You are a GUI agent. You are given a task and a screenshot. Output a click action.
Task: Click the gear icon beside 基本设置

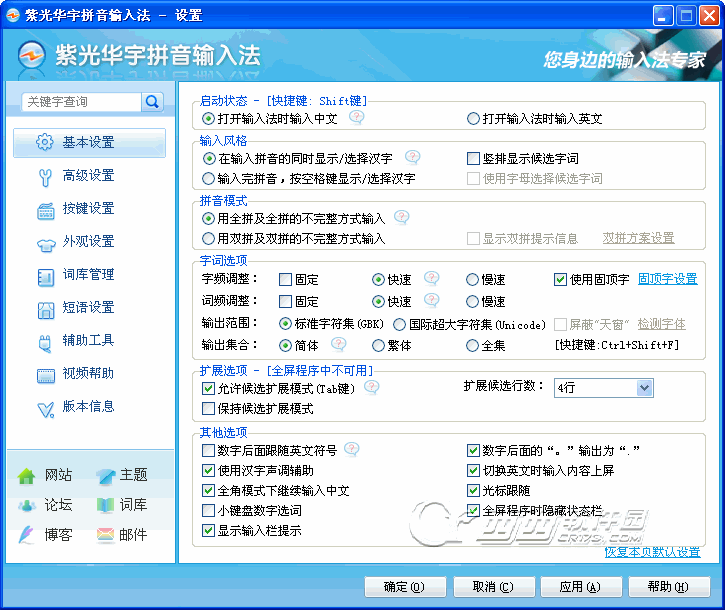pos(45,142)
